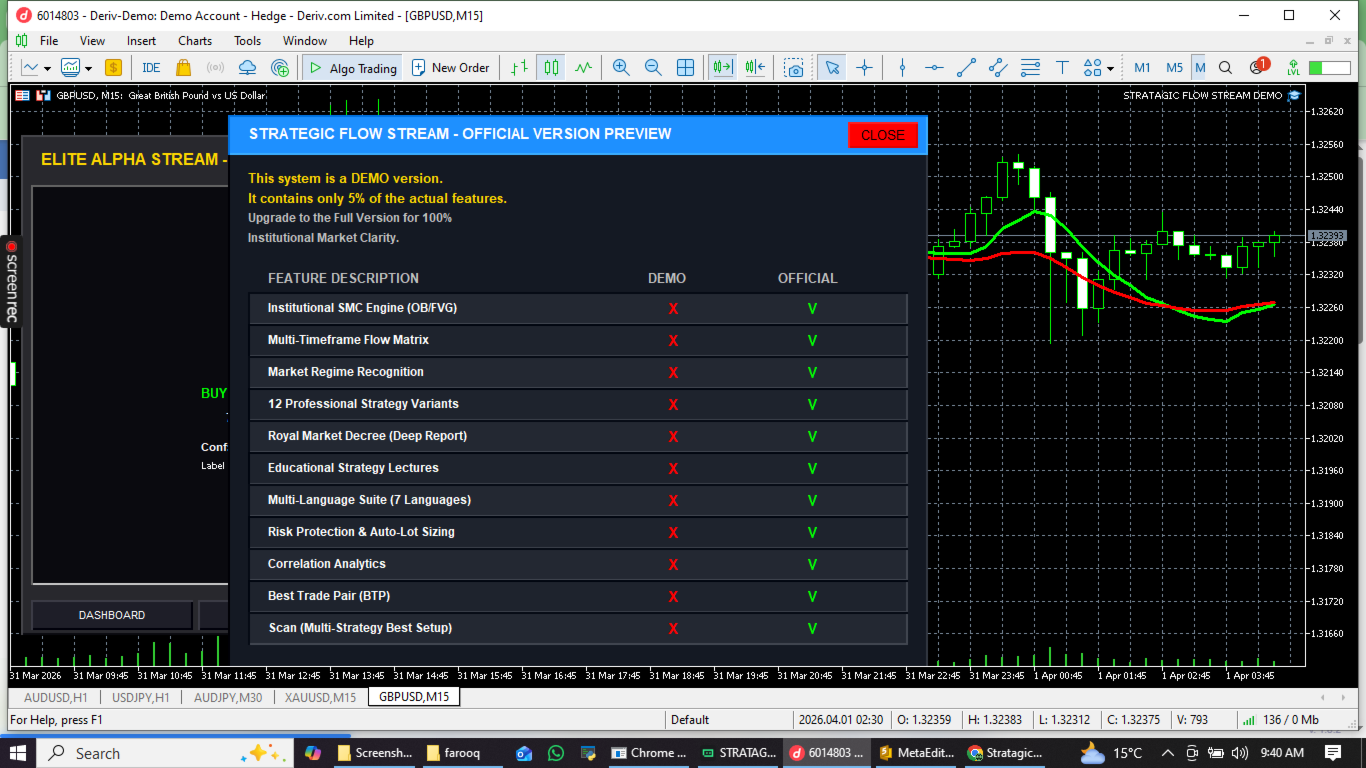Toggle chart shift from right edge
1366x768 pixels.
pyautogui.click(x=755, y=68)
